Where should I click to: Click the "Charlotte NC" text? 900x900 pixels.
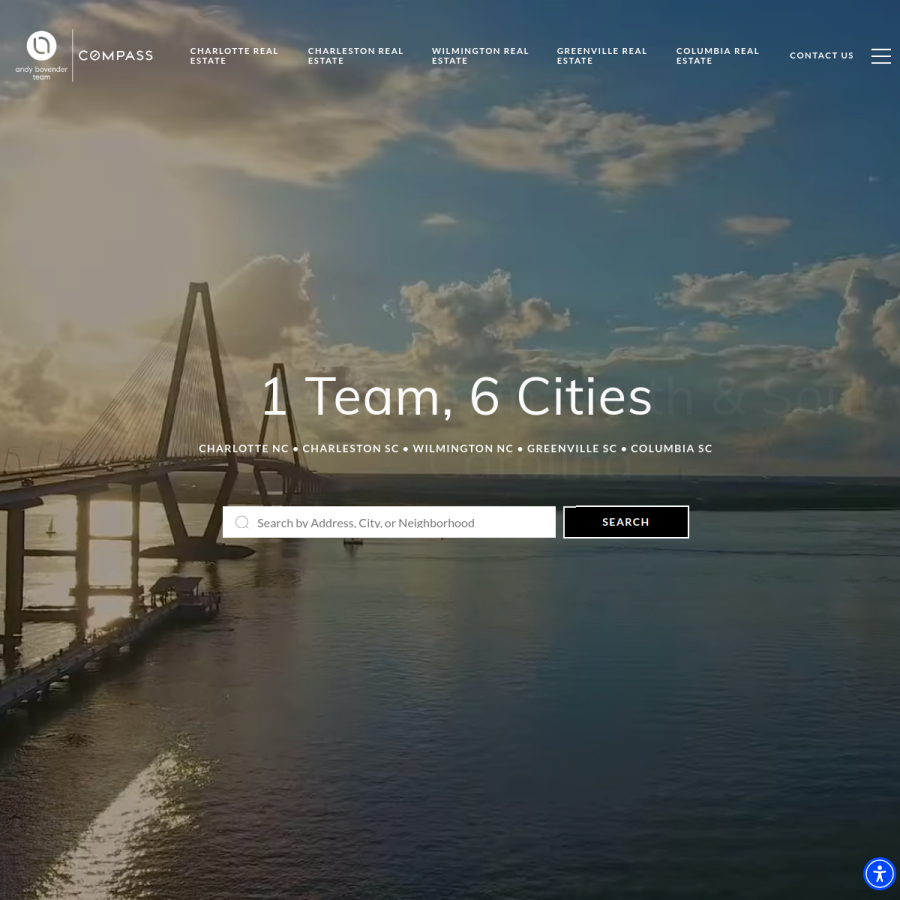point(243,448)
